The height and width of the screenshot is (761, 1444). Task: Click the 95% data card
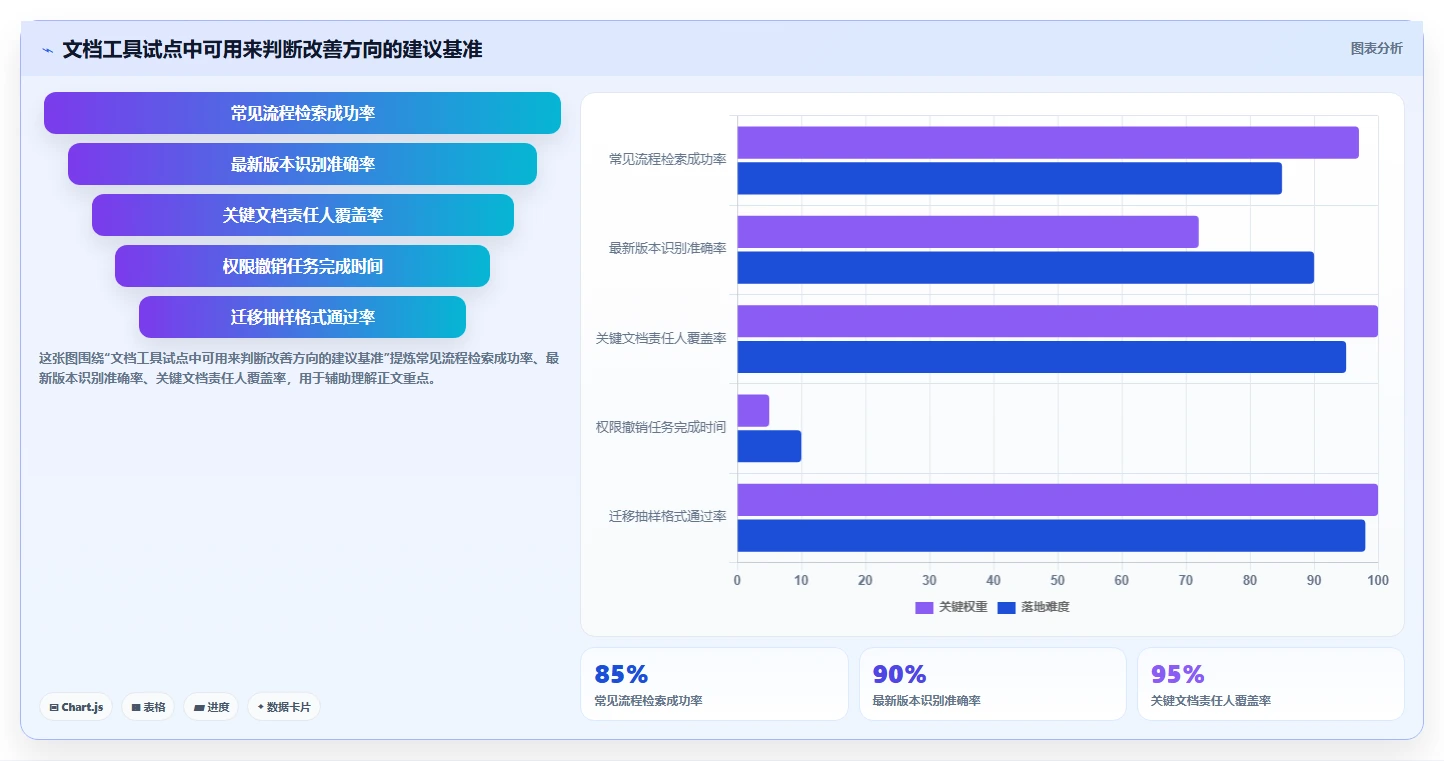(1270, 684)
